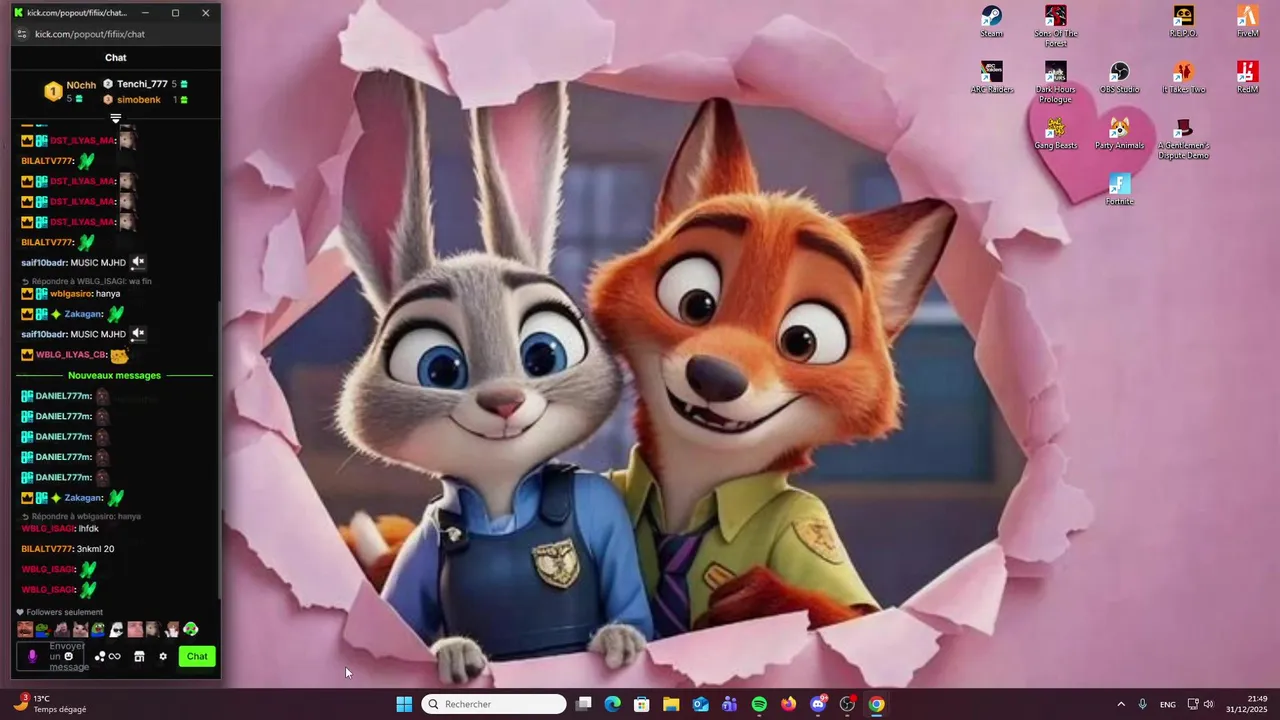Image resolution: width=1280 pixels, height=720 pixels.
Task: Open chat settings gear icon
Action: pyautogui.click(x=163, y=656)
